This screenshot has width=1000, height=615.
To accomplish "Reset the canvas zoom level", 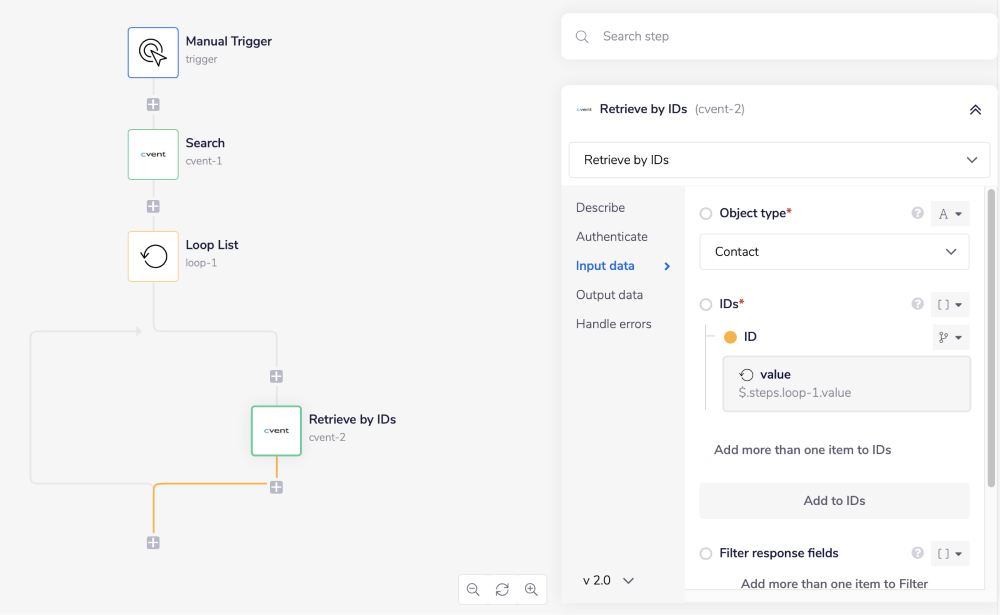I will pos(502,590).
